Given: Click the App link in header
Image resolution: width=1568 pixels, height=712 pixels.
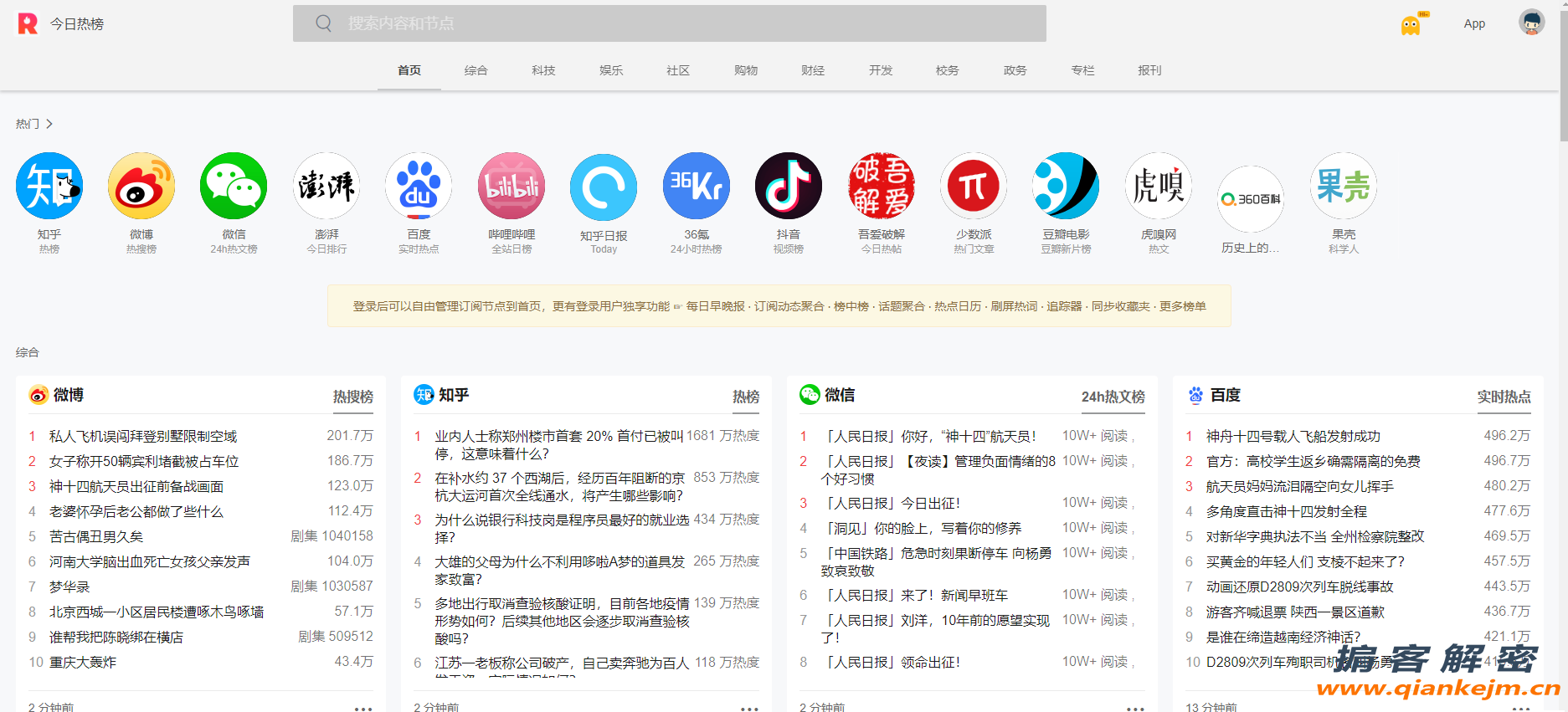Looking at the screenshot, I should point(1474,23).
